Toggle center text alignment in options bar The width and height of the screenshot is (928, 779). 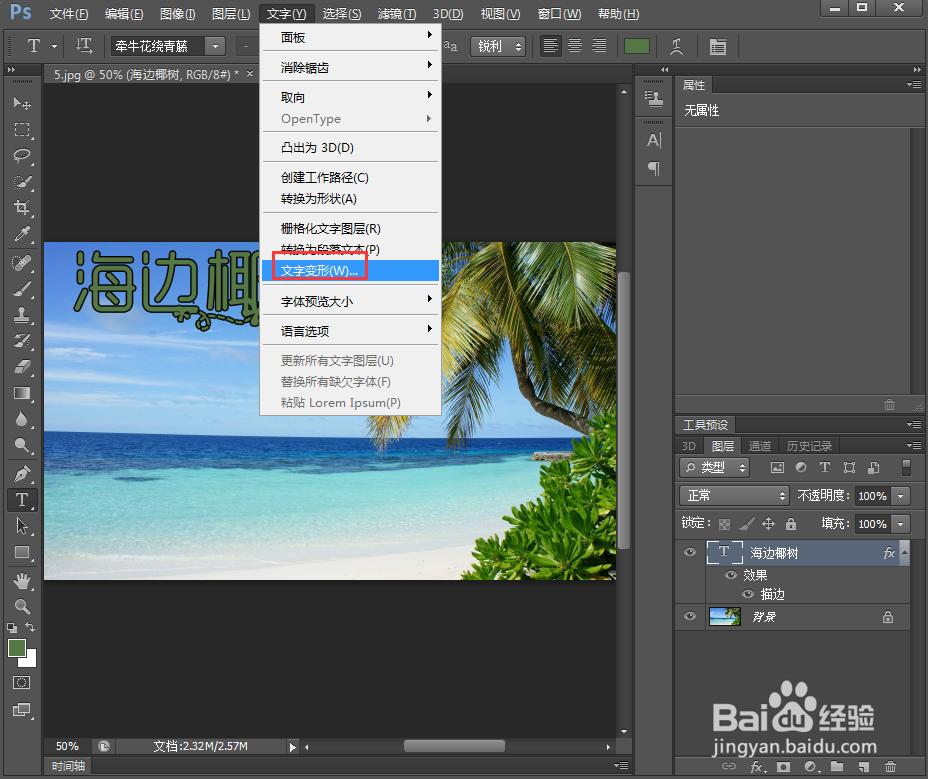(574, 46)
